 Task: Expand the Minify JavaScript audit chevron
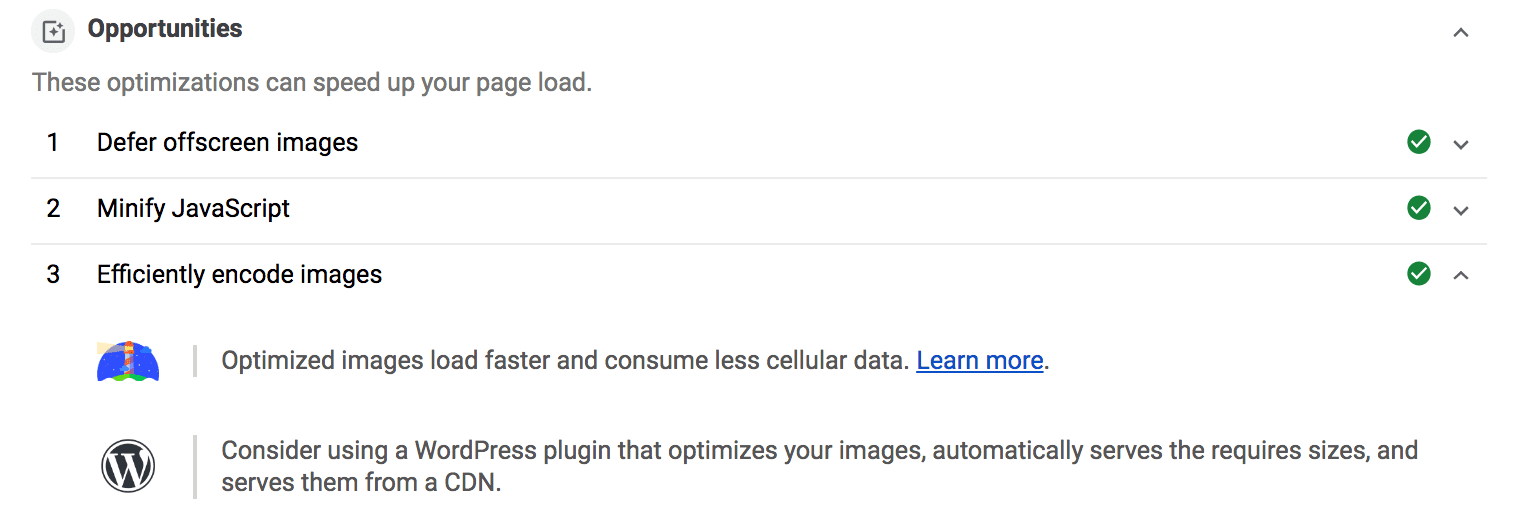click(1461, 210)
